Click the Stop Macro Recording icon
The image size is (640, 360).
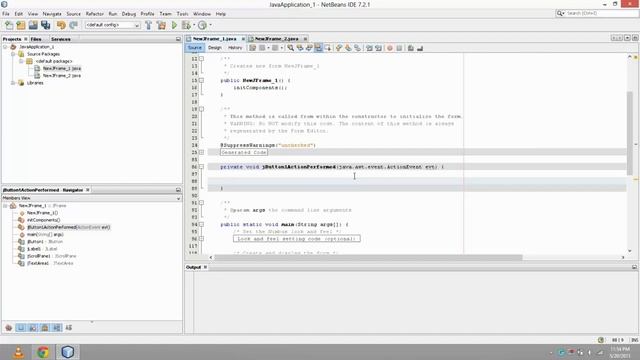point(399,48)
